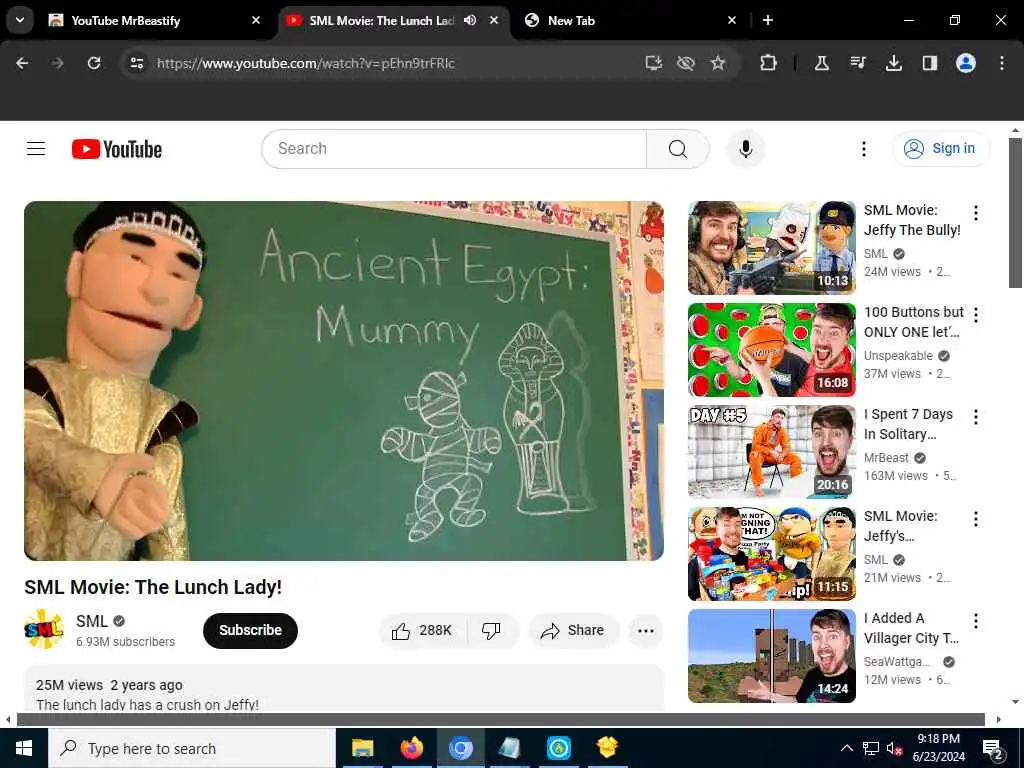Click the search magnifier button
The width and height of the screenshot is (1024, 768).
tap(677, 149)
